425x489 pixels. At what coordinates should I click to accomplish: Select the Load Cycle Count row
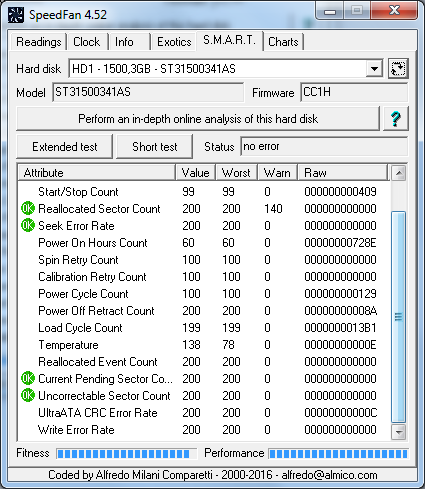pyautogui.click(x=204, y=328)
